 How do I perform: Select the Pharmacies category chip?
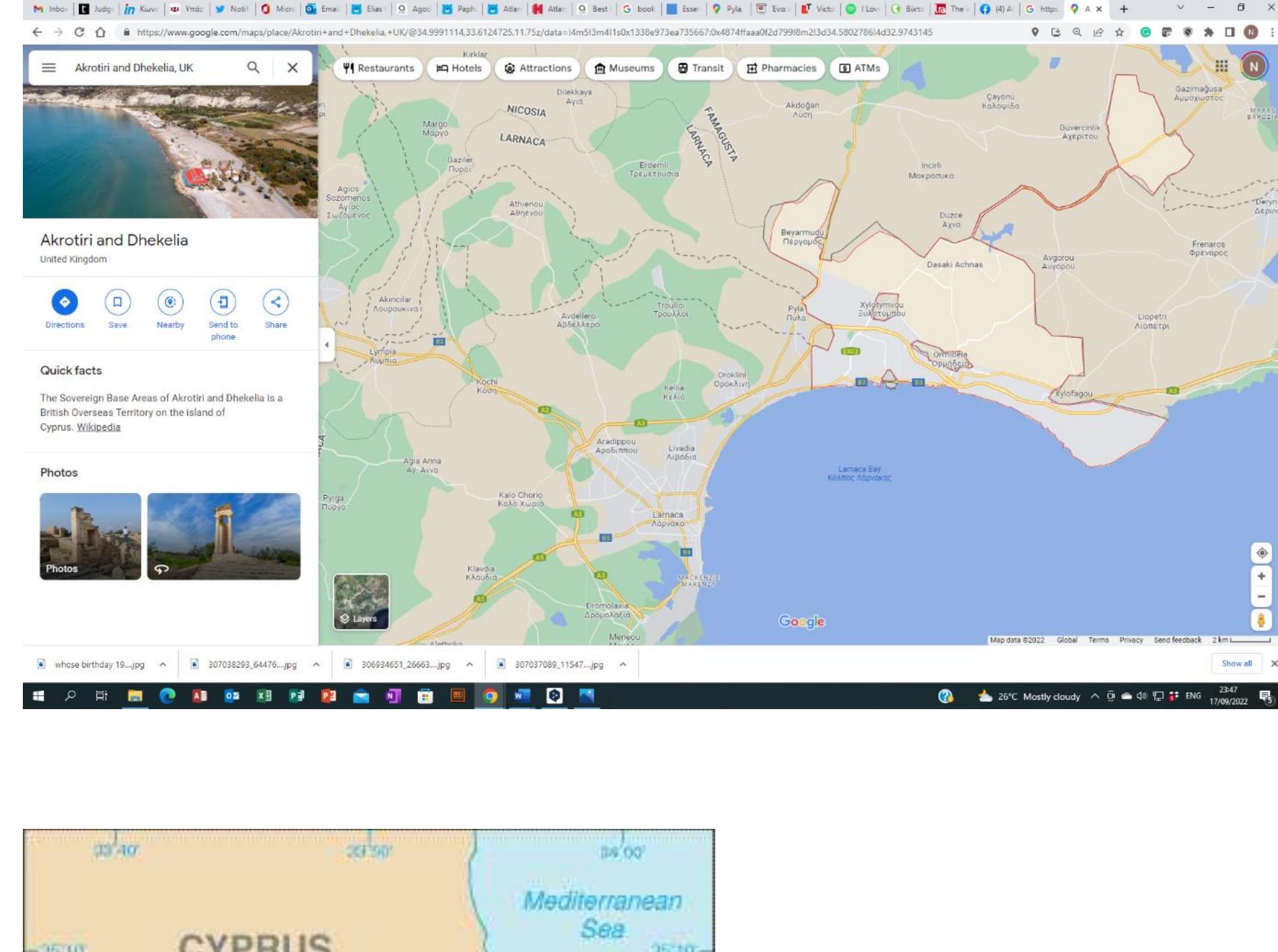781,68
